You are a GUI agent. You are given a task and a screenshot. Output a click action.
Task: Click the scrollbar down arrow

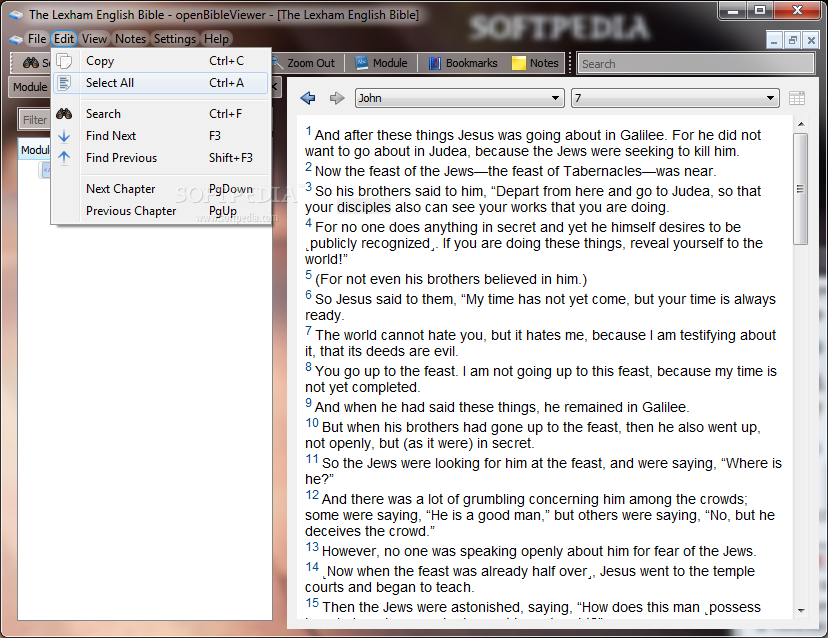pyautogui.click(x=801, y=611)
